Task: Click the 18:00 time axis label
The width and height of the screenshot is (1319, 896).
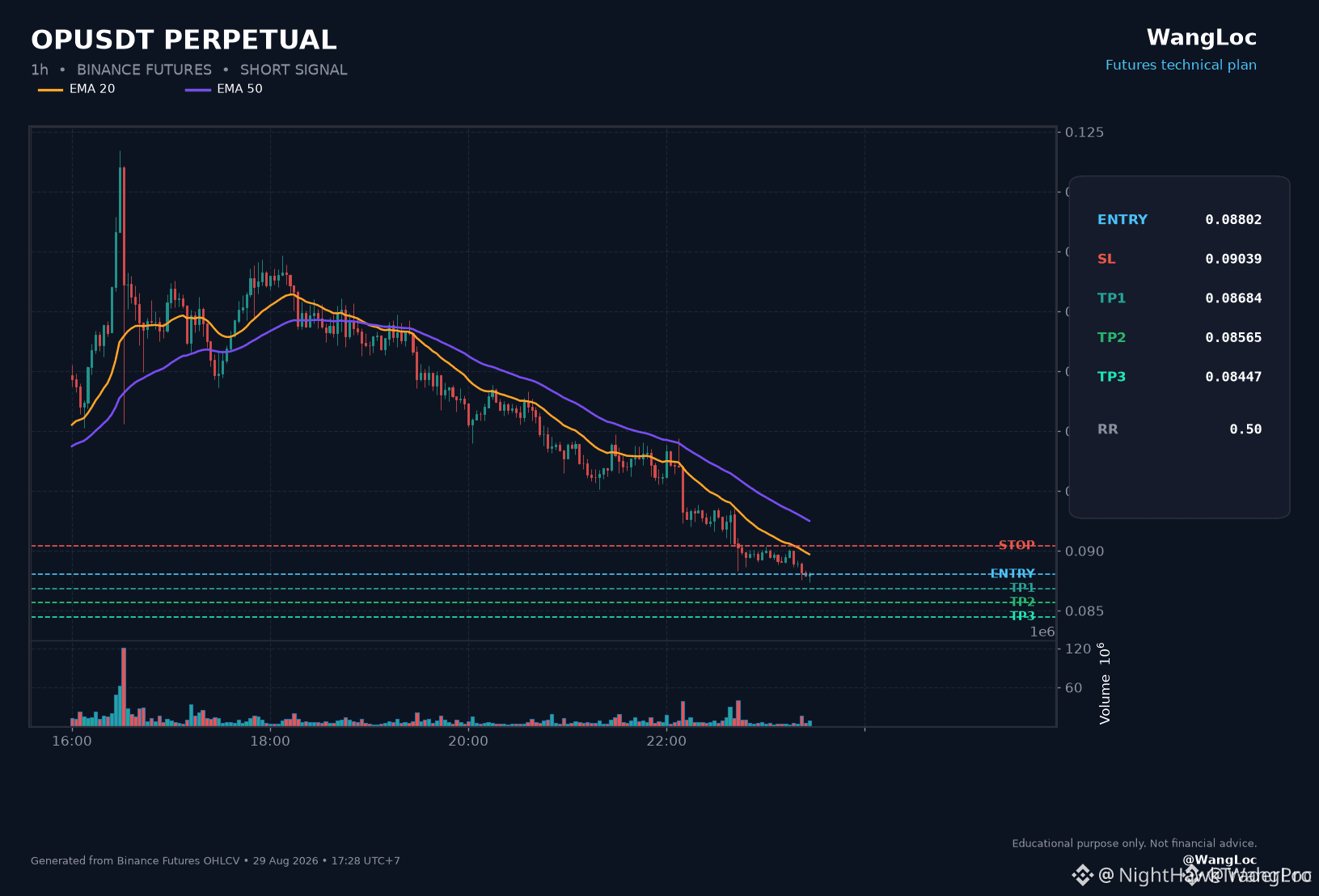Action: coord(270,742)
